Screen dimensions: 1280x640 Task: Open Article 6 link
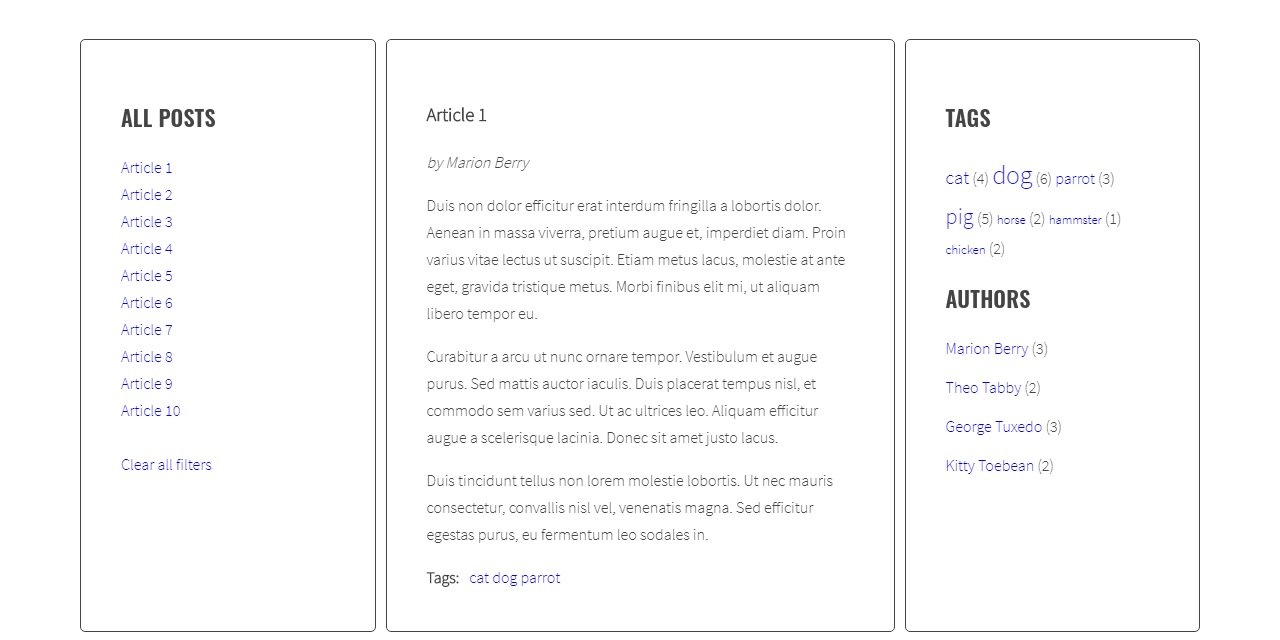pyautogui.click(x=146, y=302)
